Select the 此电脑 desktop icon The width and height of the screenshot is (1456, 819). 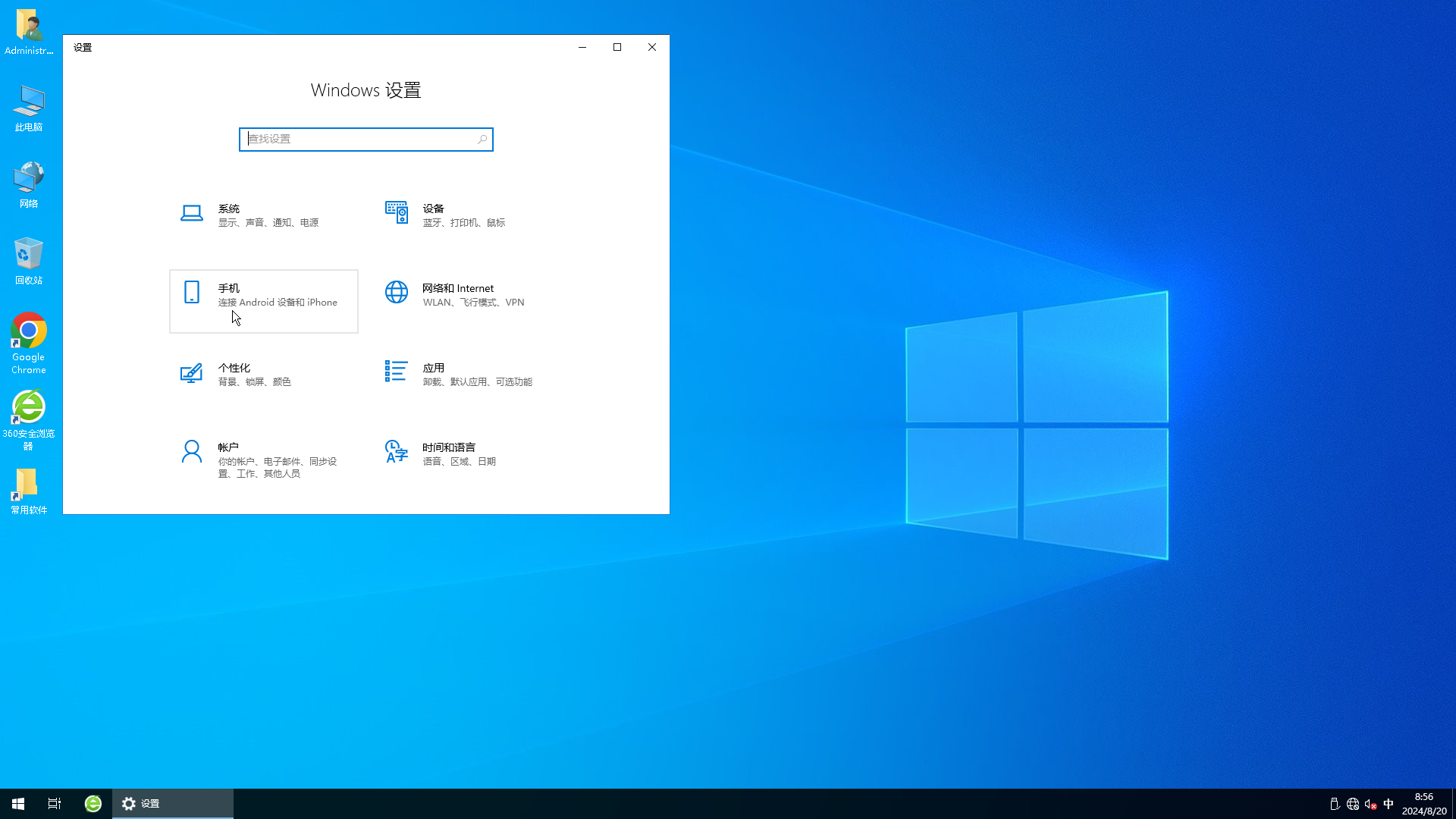point(29,108)
